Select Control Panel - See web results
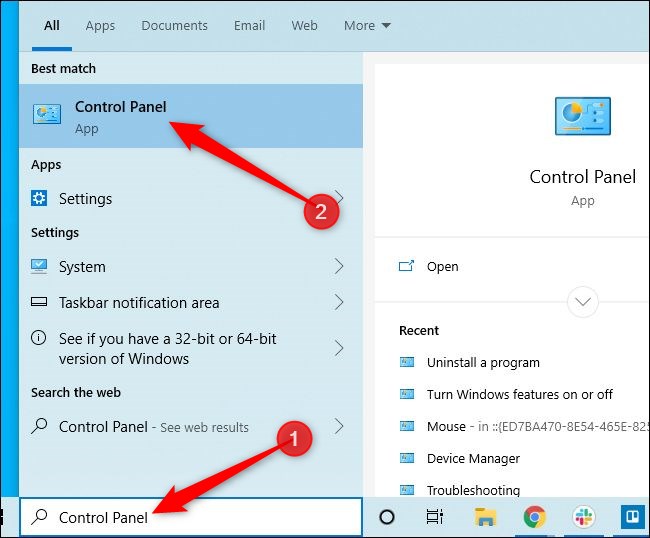This screenshot has height=538, width=650. coord(191,427)
